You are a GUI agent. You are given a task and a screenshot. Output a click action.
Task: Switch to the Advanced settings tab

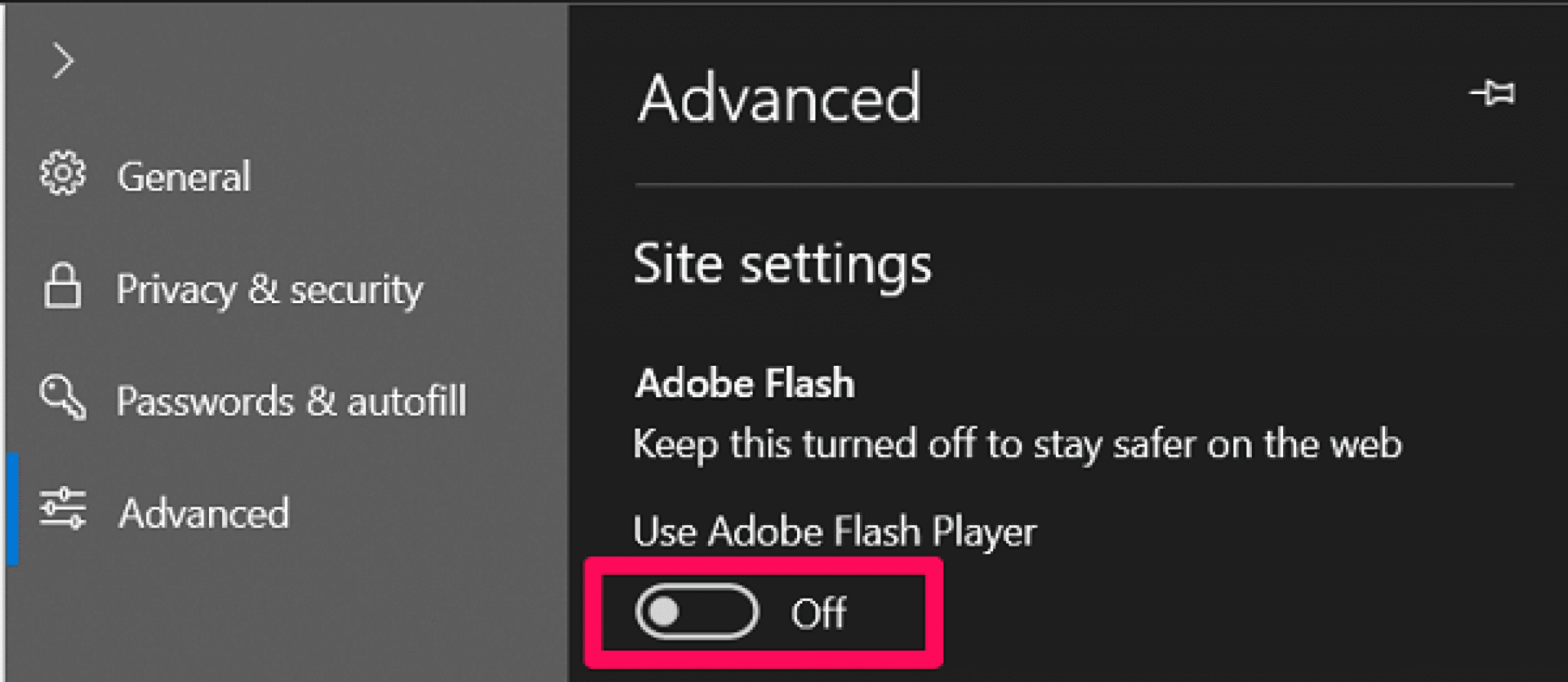[204, 513]
